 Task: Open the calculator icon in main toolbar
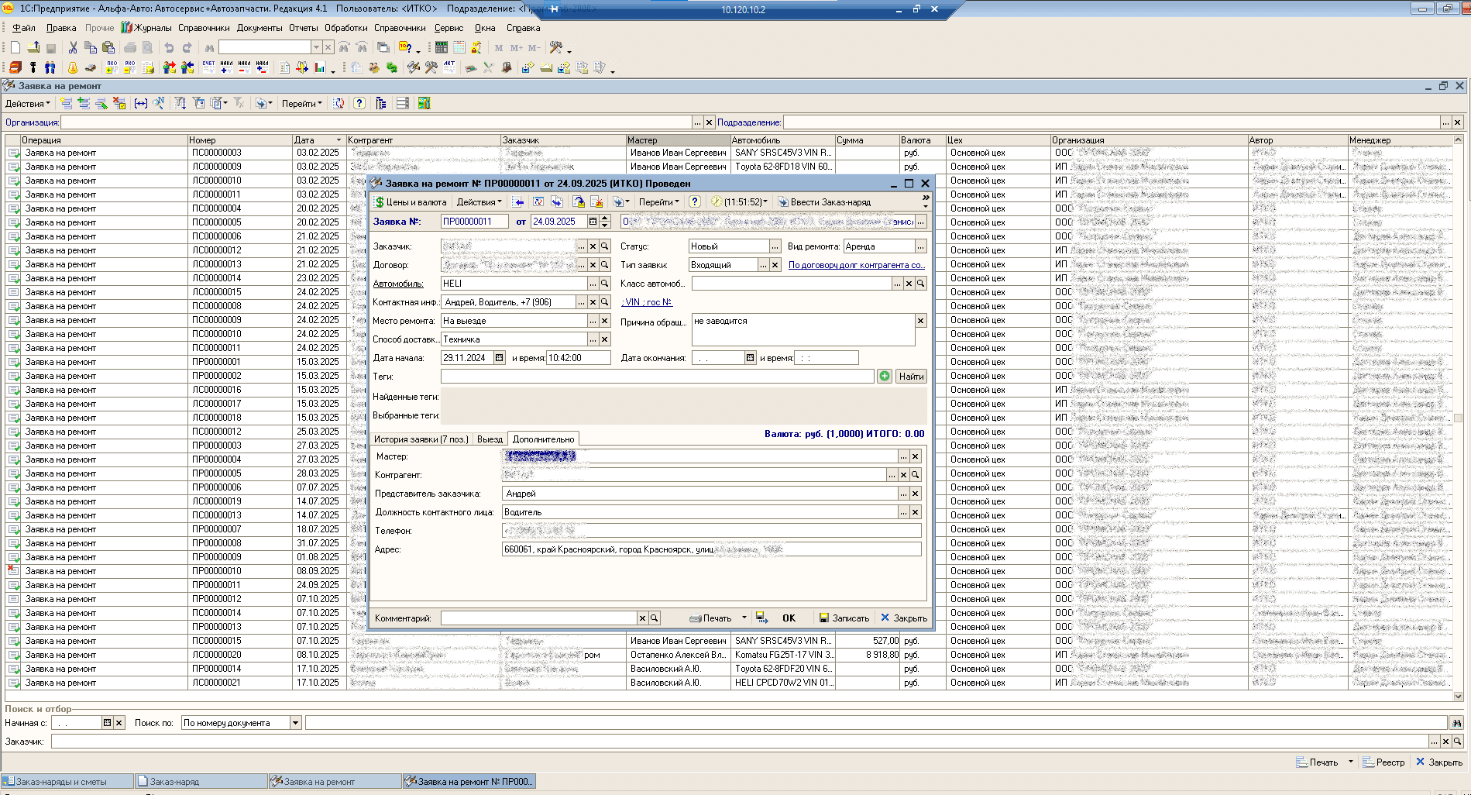pos(441,47)
